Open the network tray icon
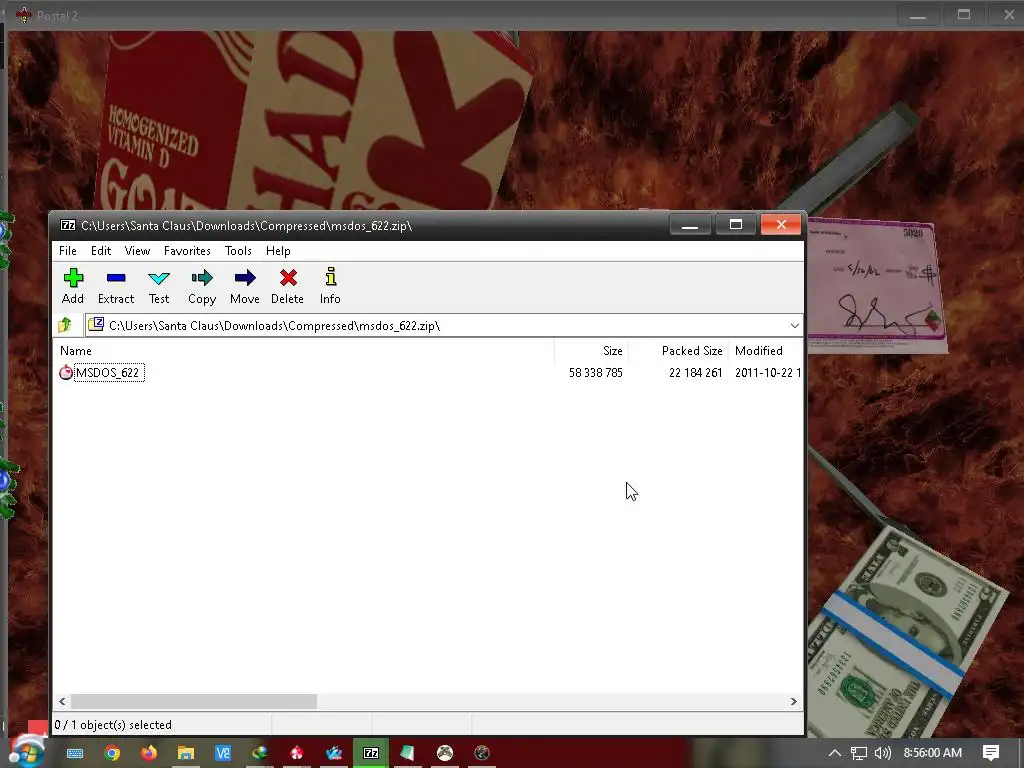The height and width of the screenshot is (768, 1024). (x=859, y=753)
